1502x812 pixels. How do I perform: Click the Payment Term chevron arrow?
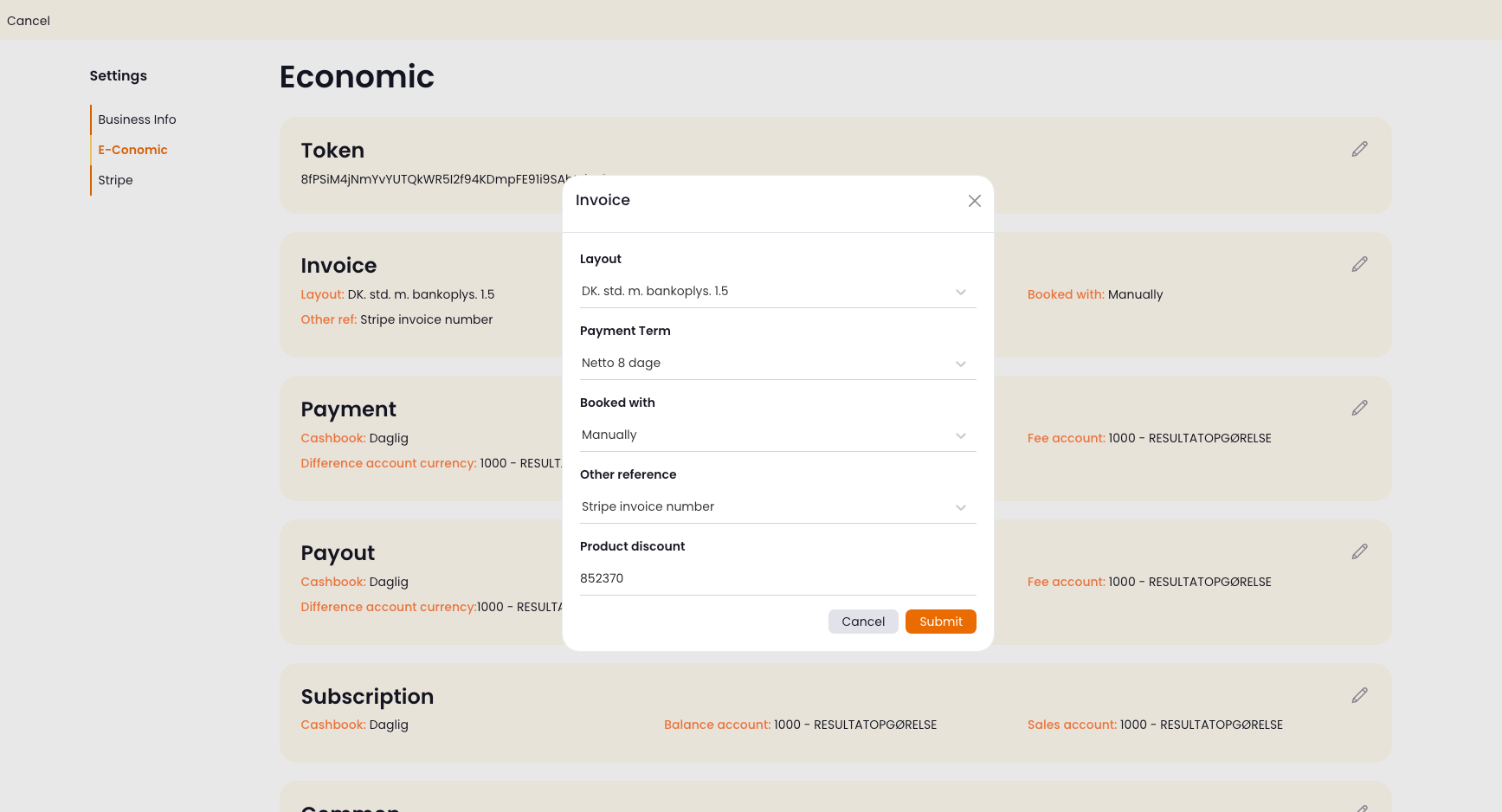click(960, 364)
